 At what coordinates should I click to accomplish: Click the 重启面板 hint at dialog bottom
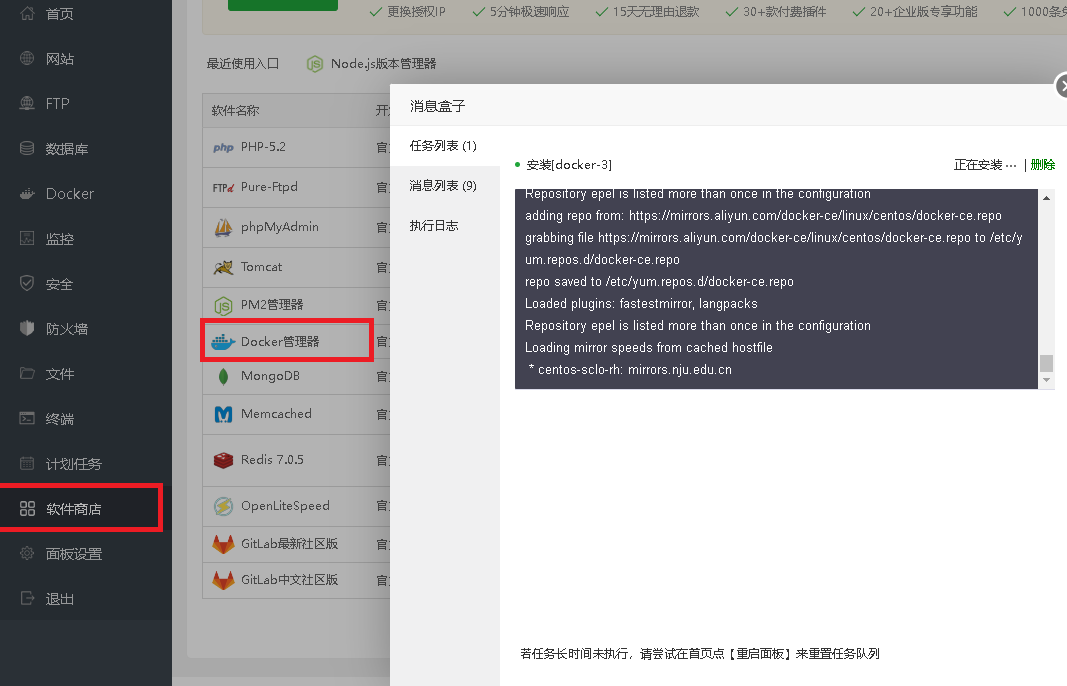click(762, 654)
